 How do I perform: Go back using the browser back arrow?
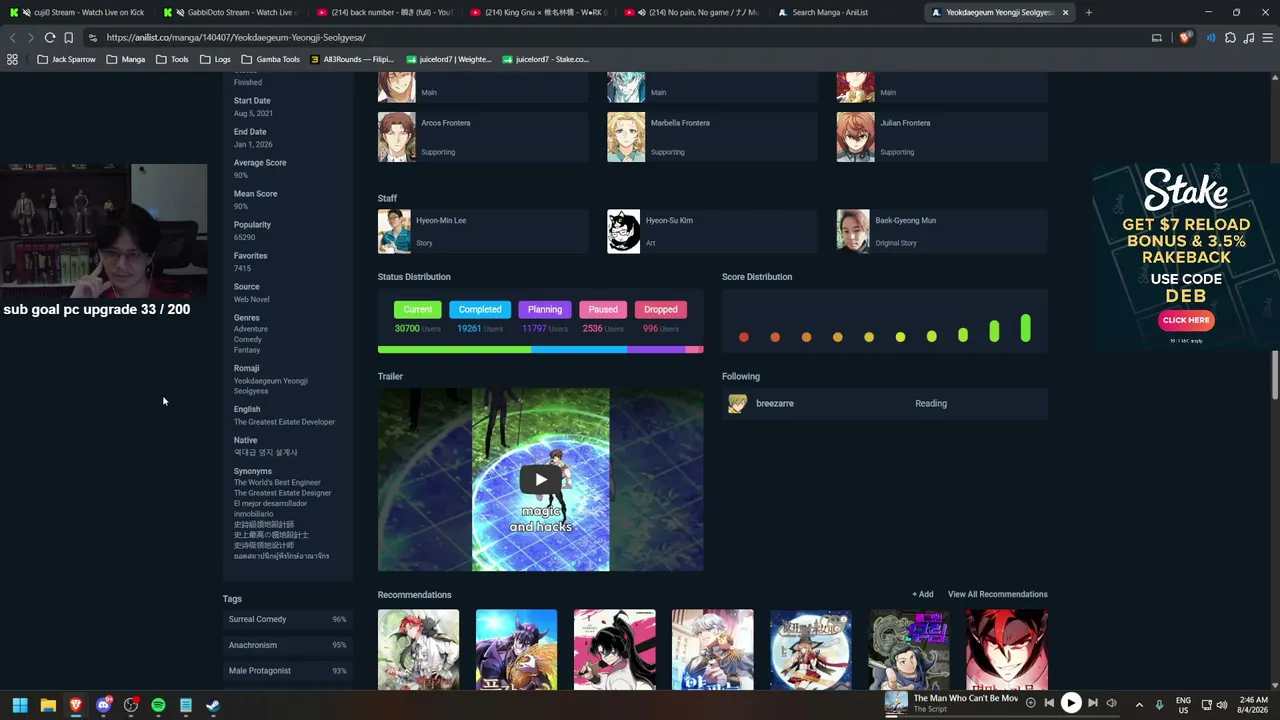[12, 37]
